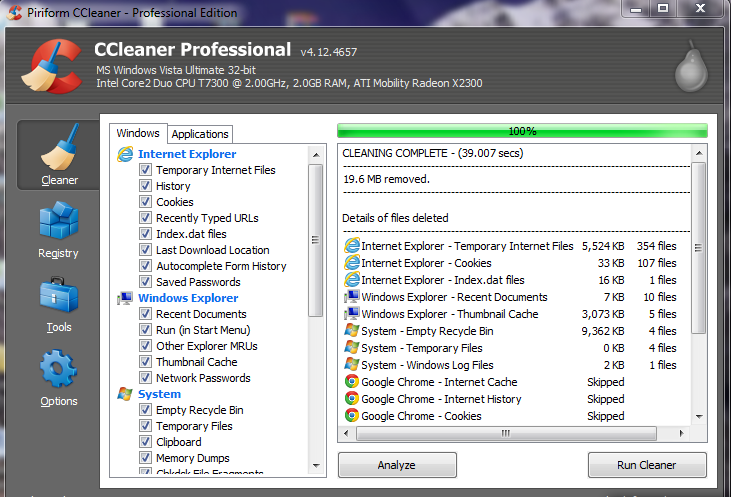Image resolution: width=731 pixels, height=497 pixels.
Task: Click the Internet Explorer category icon
Action: (x=125, y=154)
